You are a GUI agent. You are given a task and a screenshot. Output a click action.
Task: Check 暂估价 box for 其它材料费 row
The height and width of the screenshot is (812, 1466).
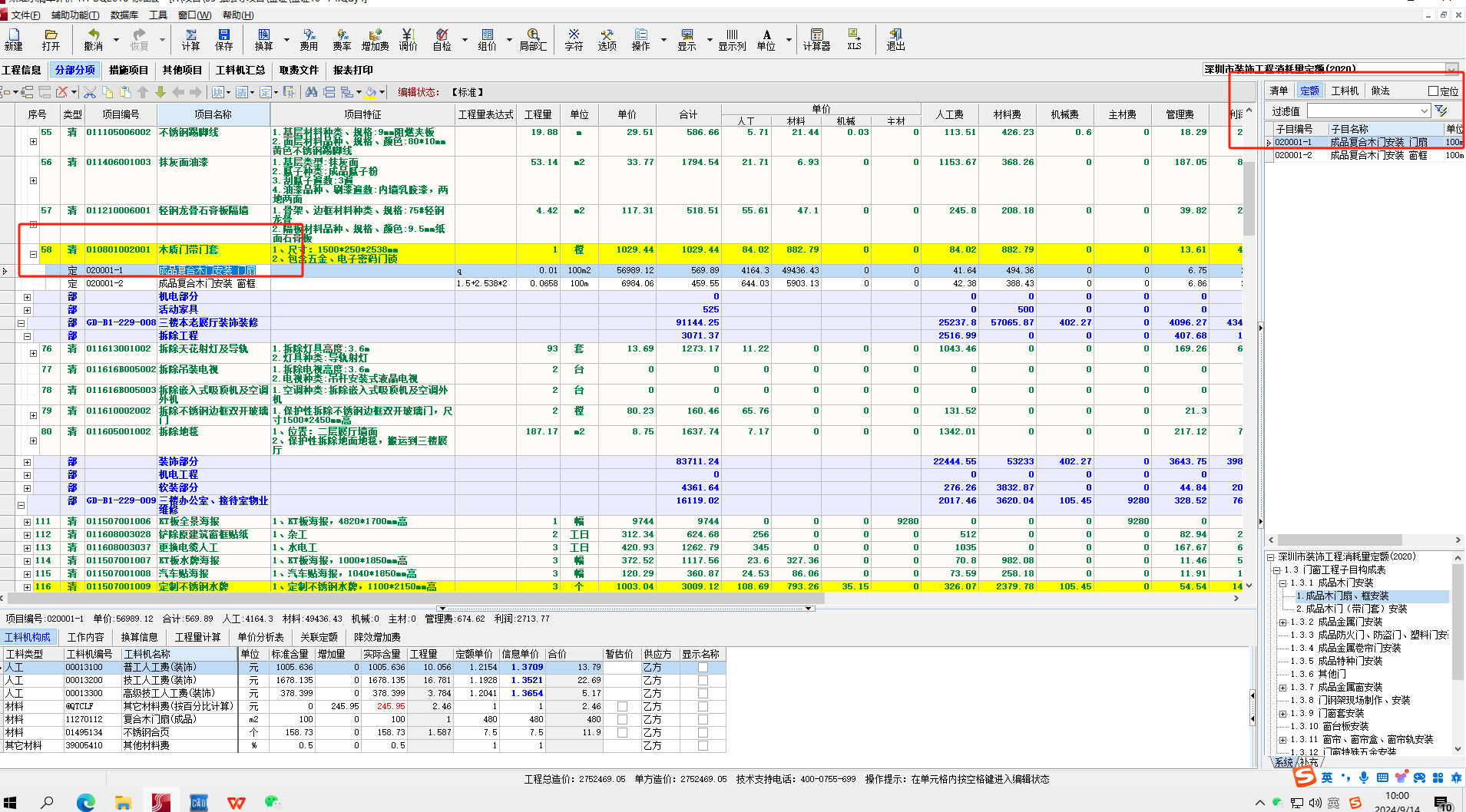[622, 706]
